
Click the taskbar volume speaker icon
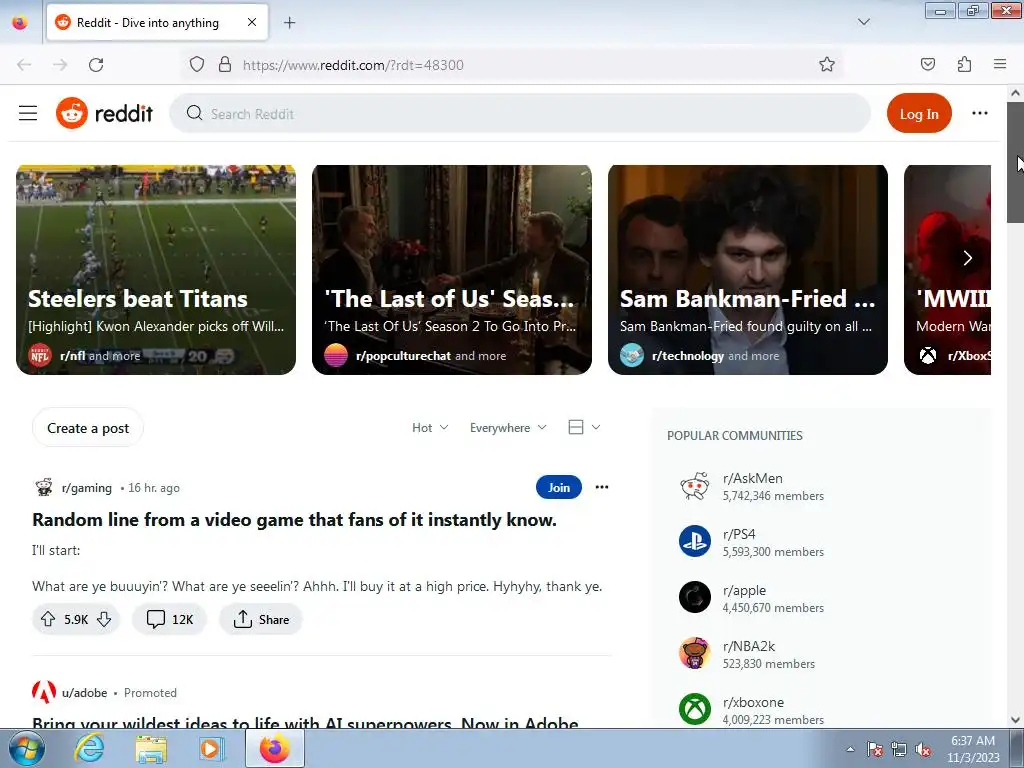click(x=923, y=750)
